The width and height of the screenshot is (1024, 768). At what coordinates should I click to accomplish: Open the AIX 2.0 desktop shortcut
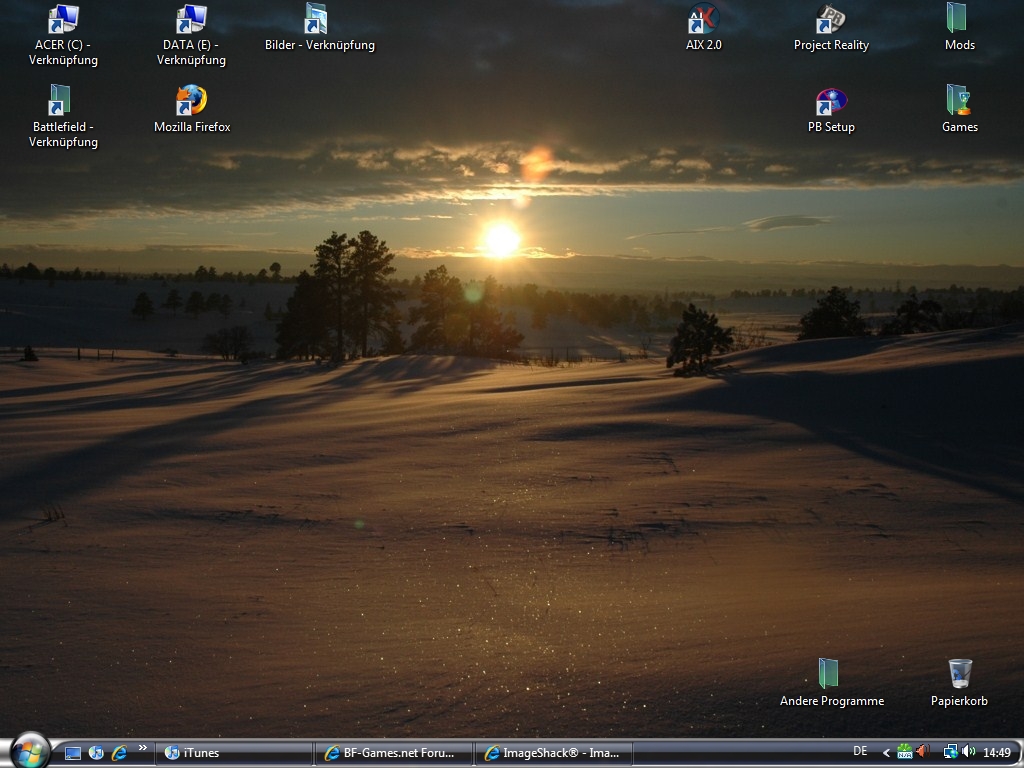click(703, 20)
